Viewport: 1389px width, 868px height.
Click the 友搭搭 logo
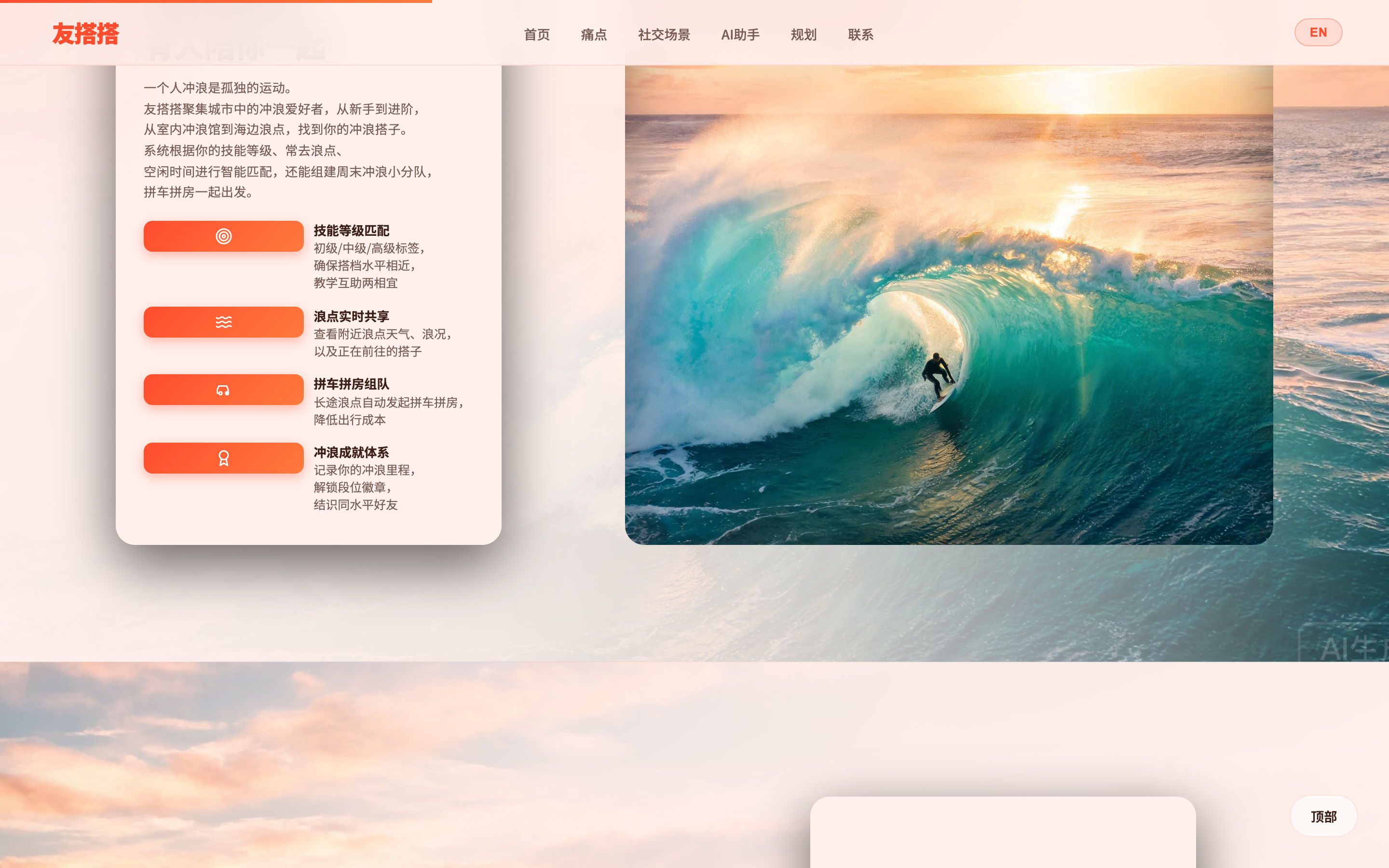point(85,34)
